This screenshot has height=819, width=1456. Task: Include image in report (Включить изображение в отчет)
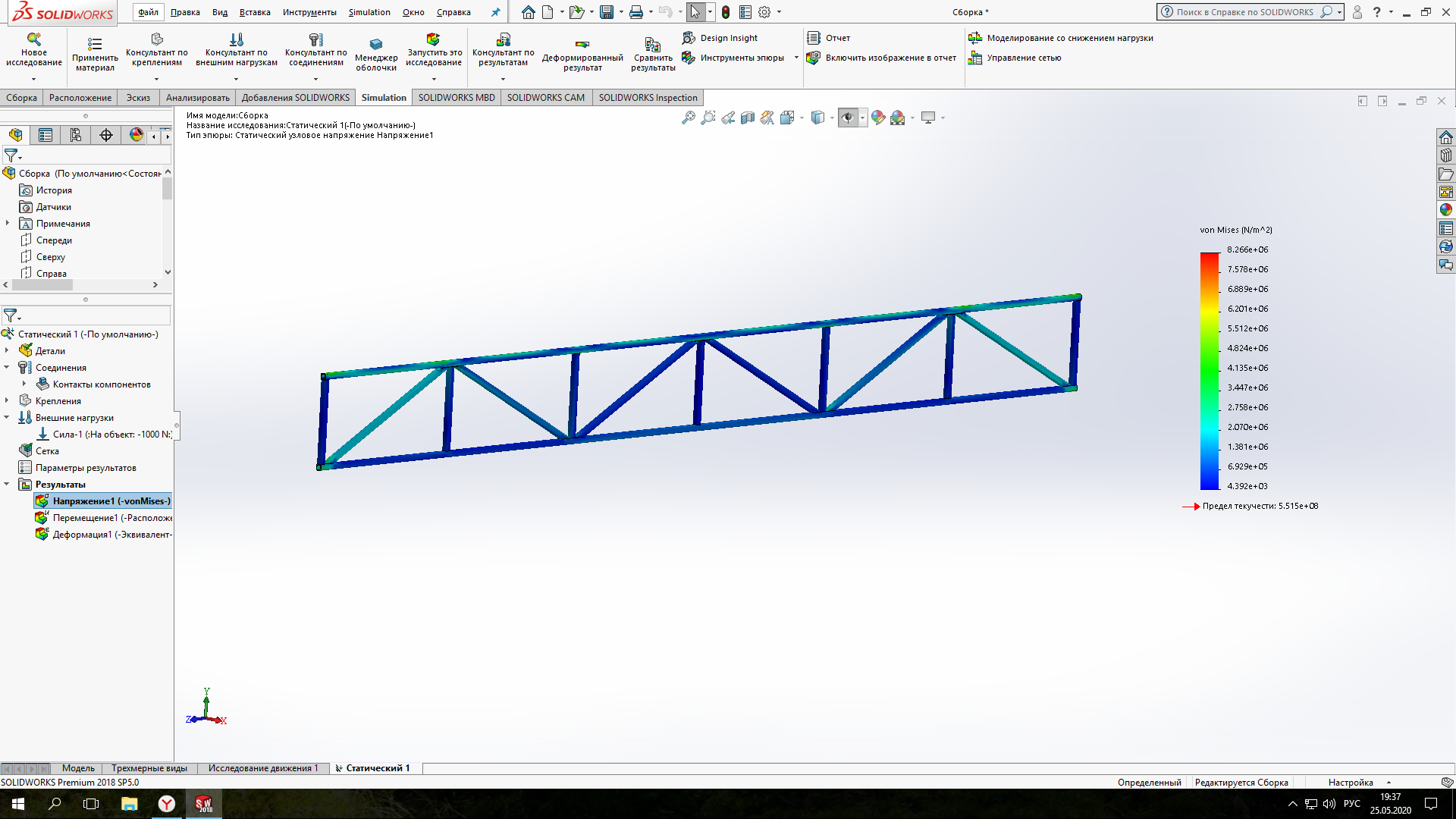pyautogui.click(x=881, y=58)
